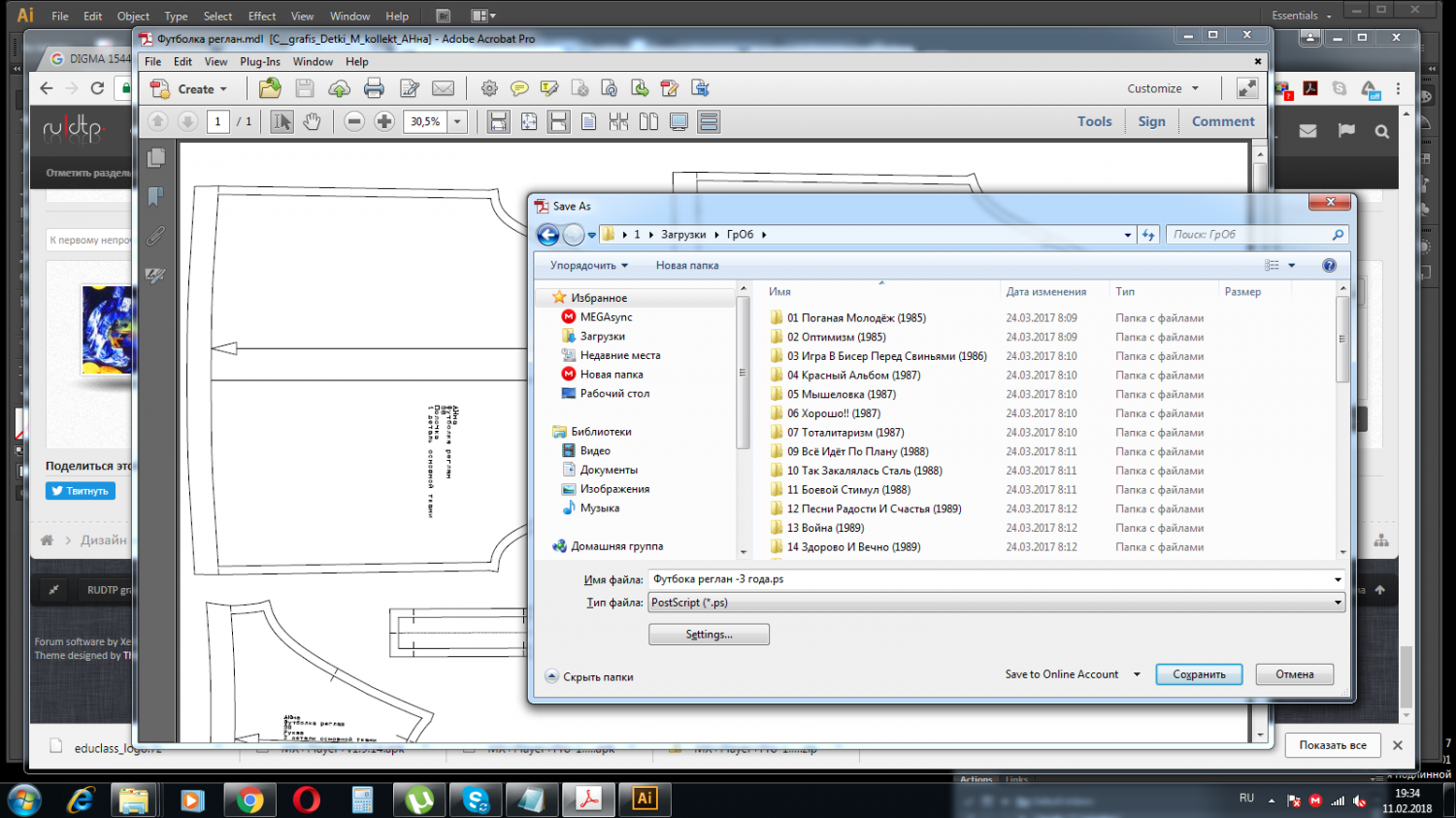Screen dimensions: 1456x818
Task: Open the Save As dialog help icon
Action: [x=1329, y=265]
